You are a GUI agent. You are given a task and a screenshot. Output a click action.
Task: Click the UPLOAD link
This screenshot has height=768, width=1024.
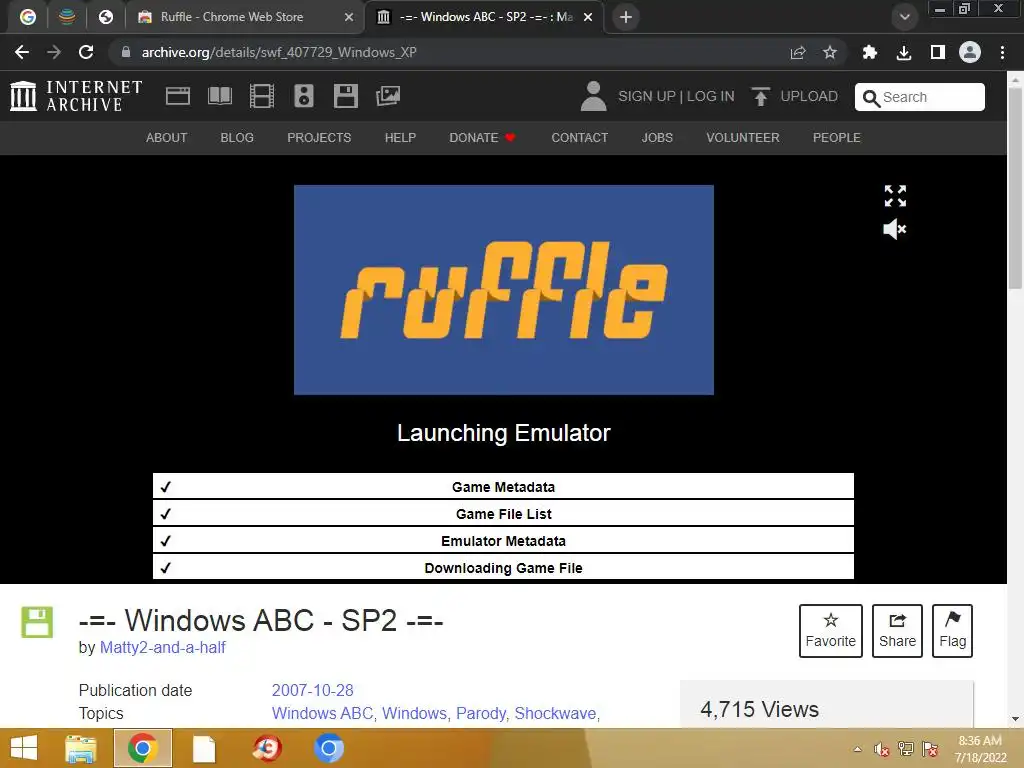(808, 96)
